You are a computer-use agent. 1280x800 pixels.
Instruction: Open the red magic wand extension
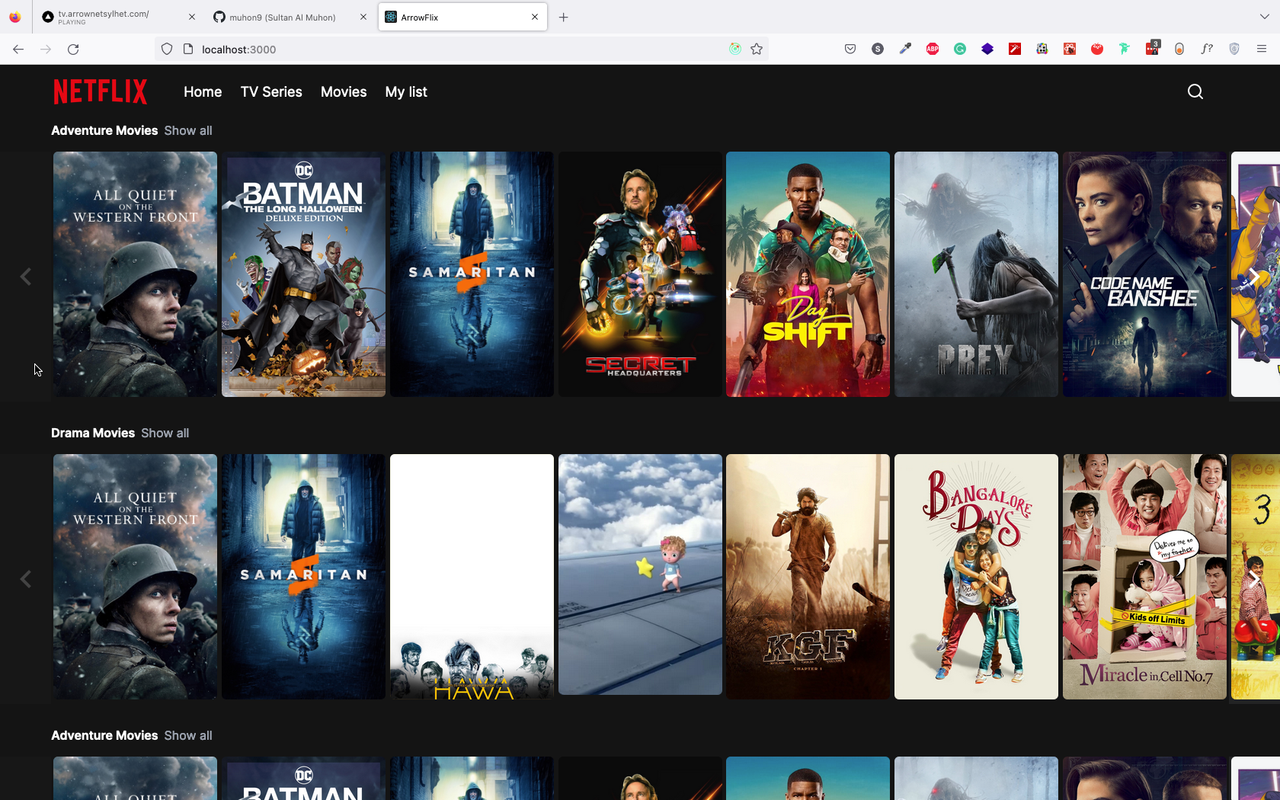(x=1015, y=49)
